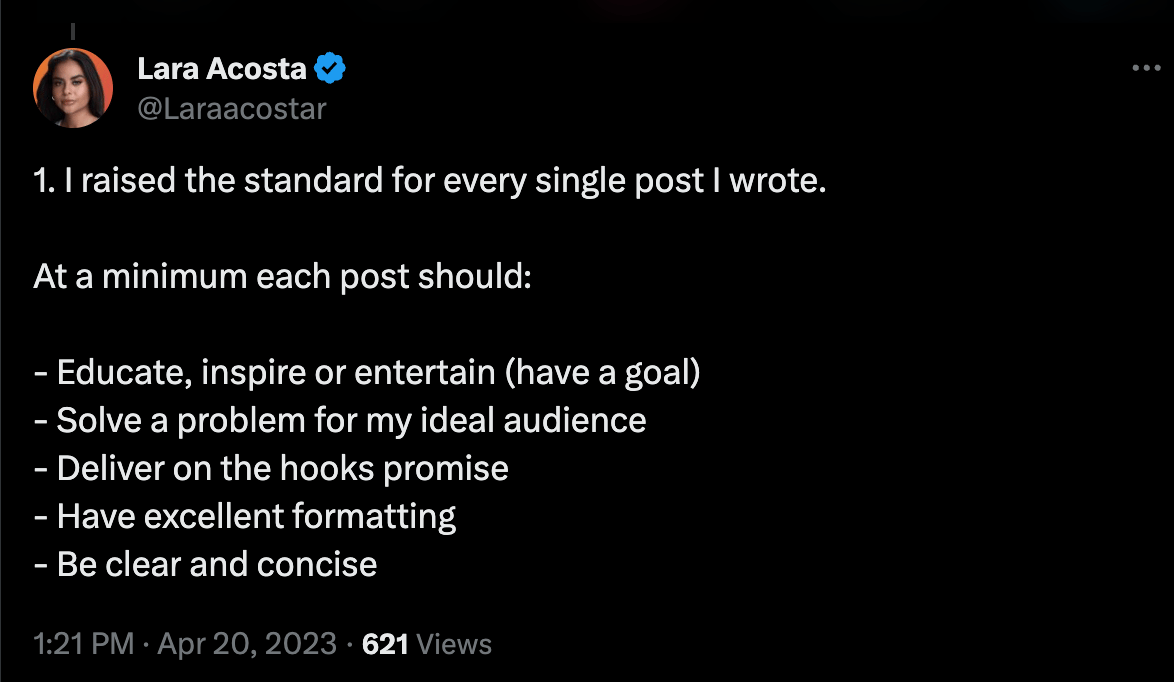The height and width of the screenshot is (682, 1174).
Task: Click the Lara Acosta display name
Action: click(x=222, y=68)
